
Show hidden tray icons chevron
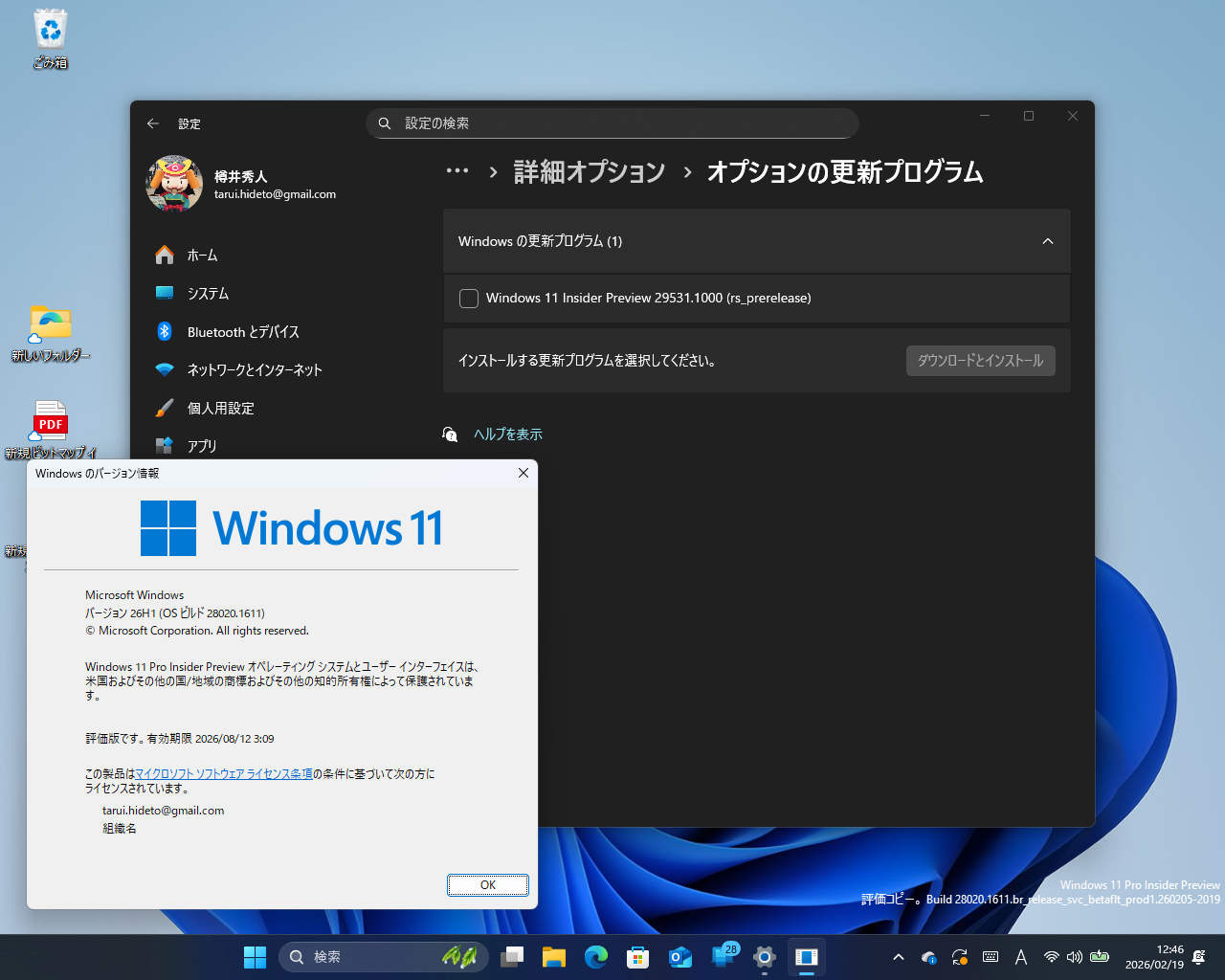898,956
